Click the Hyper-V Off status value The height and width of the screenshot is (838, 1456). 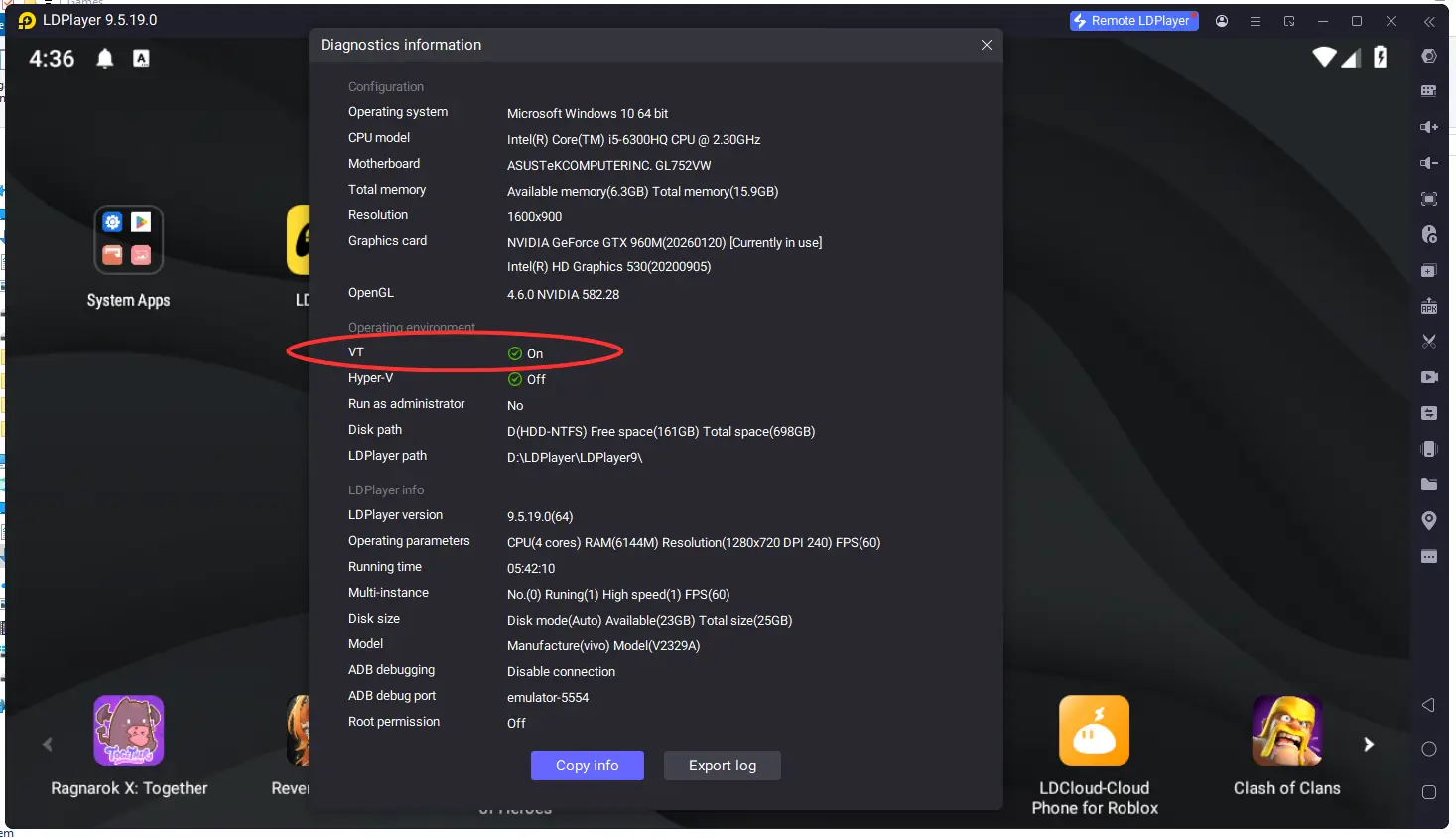click(x=526, y=379)
